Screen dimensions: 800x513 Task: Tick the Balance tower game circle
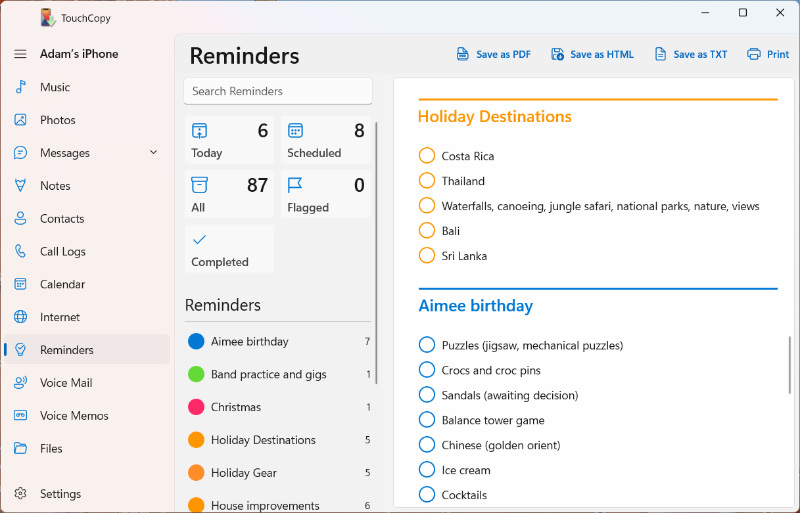tap(427, 420)
